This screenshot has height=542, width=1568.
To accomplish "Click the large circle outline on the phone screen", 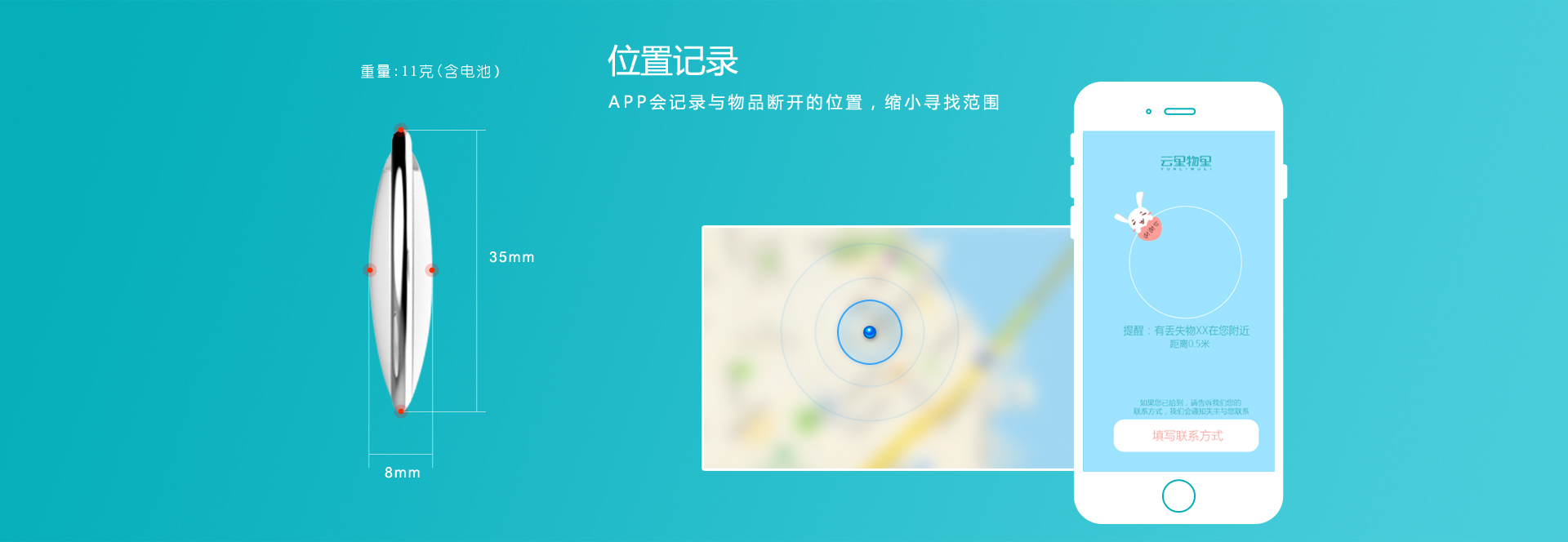I will tap(1185, 262).
